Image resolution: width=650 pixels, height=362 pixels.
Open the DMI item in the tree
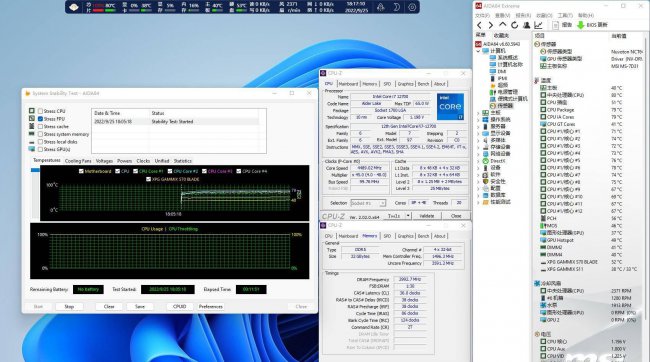tap(502, 71)
